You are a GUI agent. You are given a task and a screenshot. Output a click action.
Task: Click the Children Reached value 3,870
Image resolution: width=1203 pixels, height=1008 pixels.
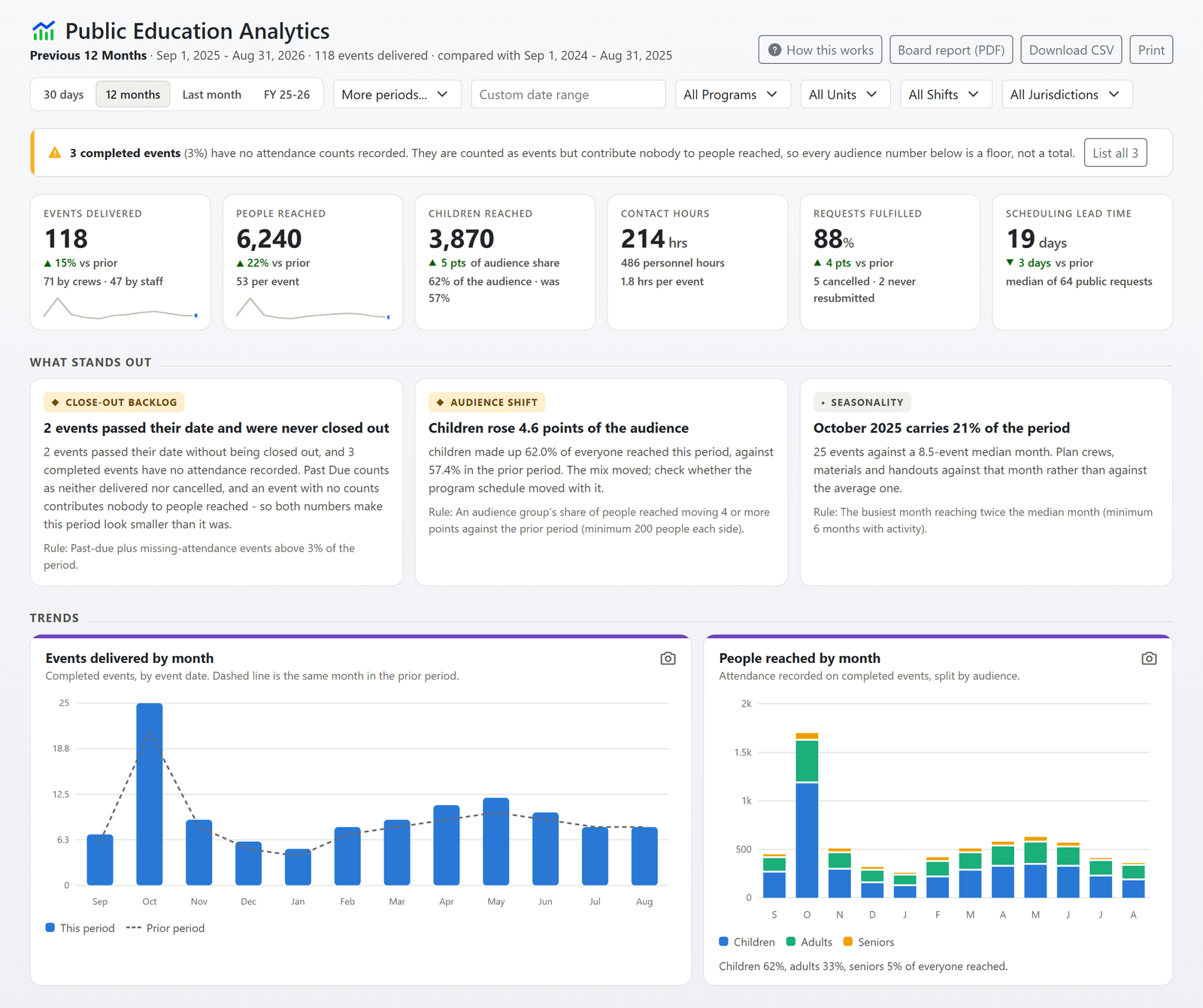tap(462, 239)
